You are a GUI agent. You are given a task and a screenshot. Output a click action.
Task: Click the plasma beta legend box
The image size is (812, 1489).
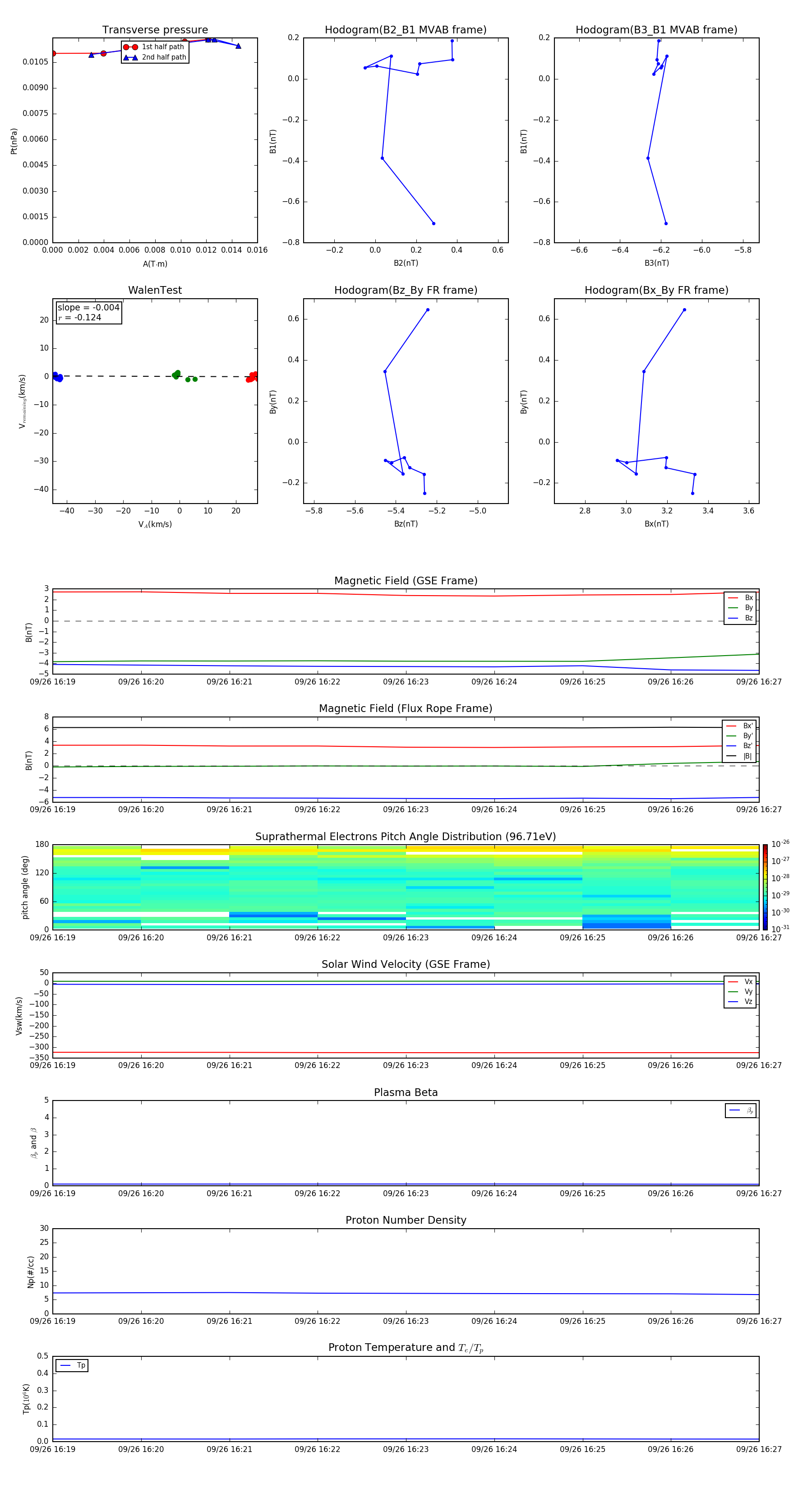(741, 1111)
